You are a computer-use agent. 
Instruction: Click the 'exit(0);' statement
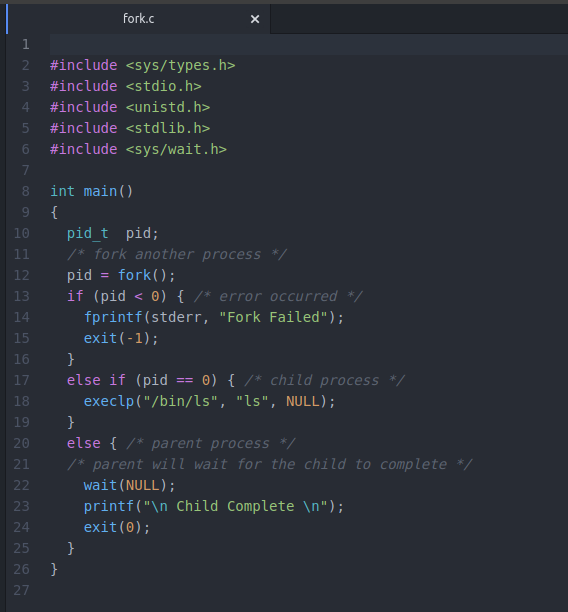(117, 528)
